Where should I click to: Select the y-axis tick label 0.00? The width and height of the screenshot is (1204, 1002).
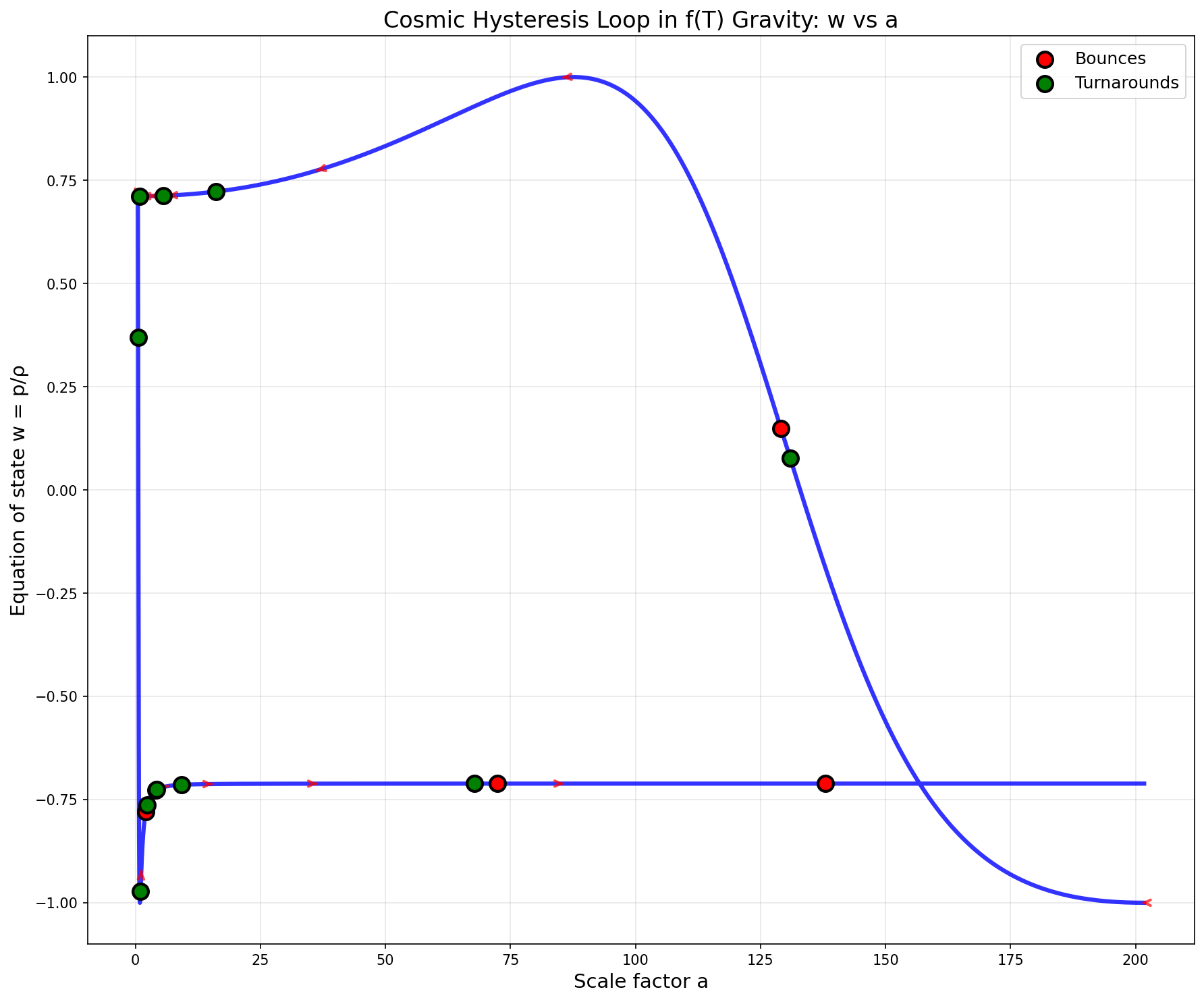coord(63,490)
